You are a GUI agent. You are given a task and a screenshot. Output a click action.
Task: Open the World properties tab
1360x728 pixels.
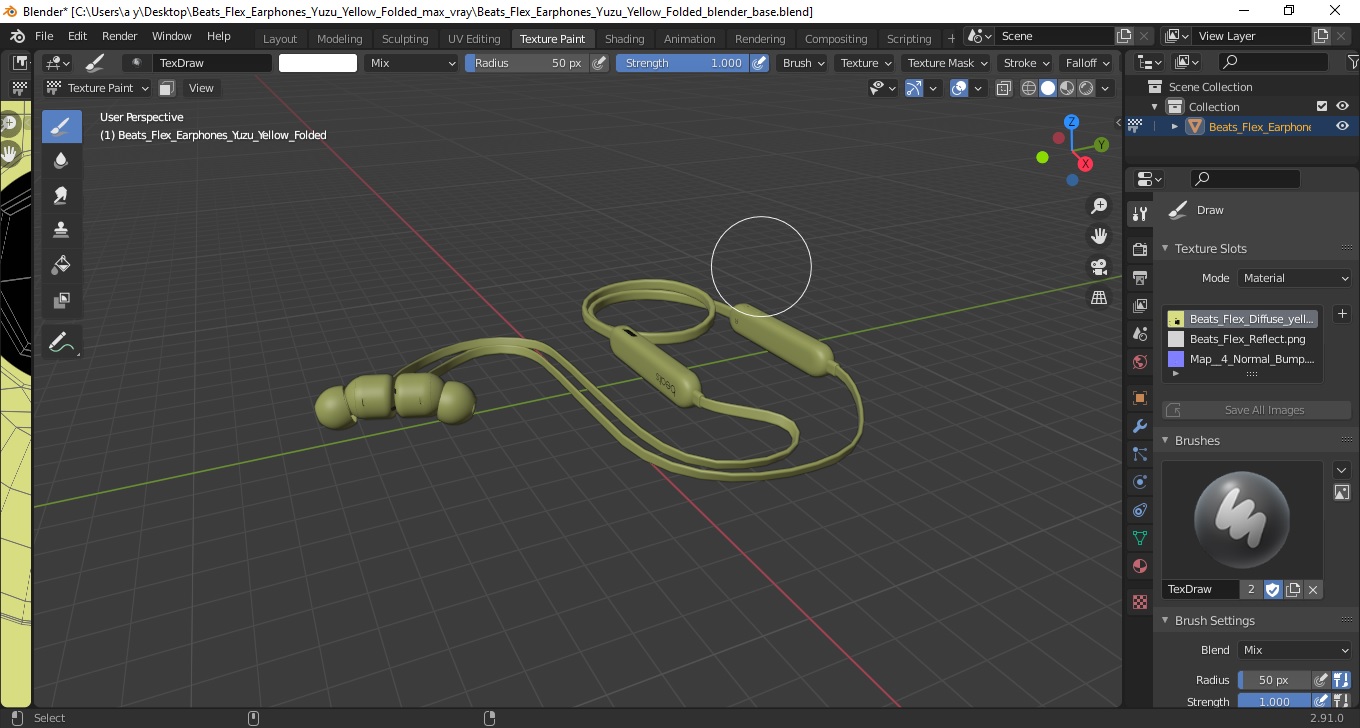[1139, 362]
